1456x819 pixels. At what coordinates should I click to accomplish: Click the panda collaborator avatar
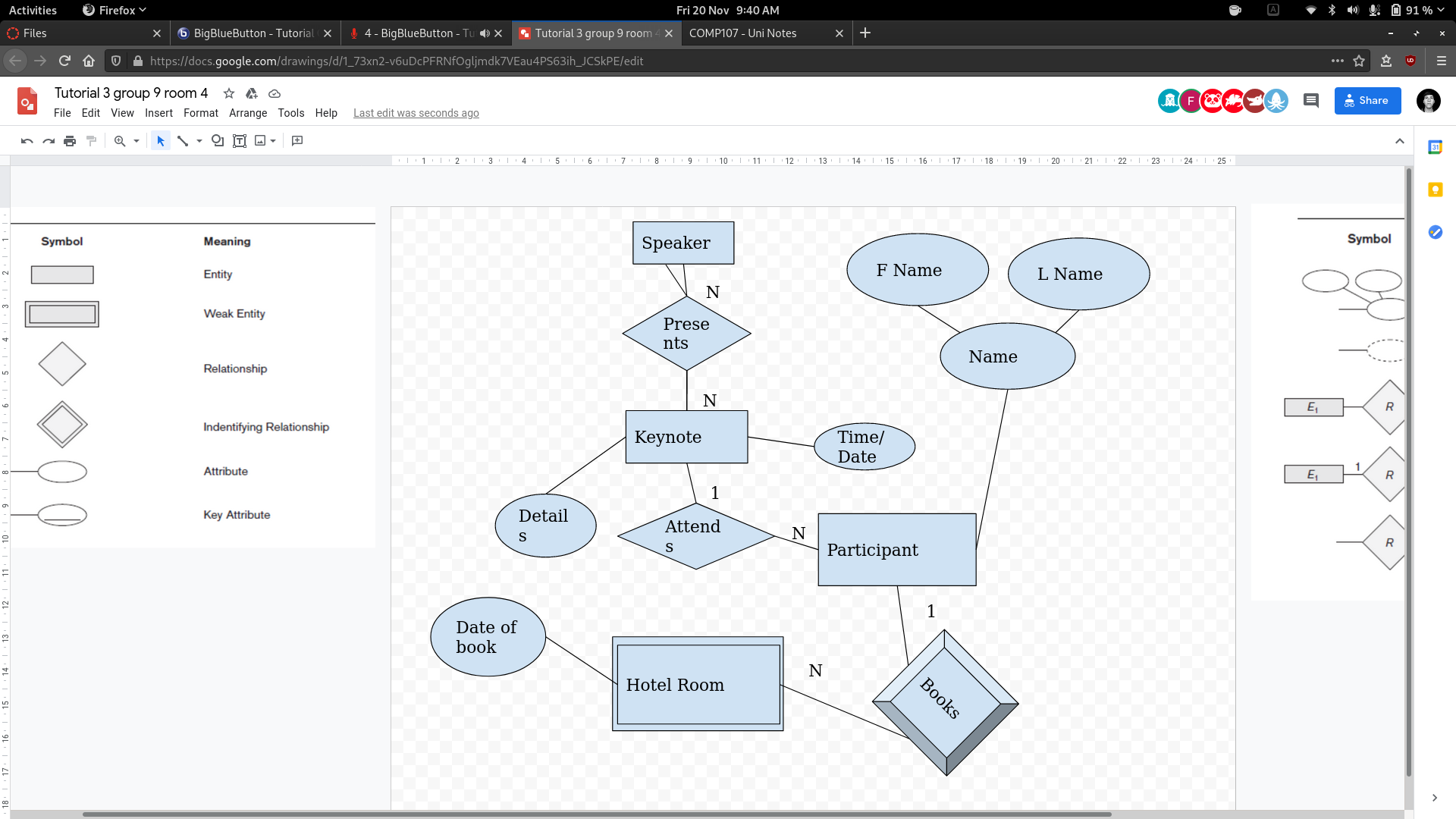pyautogui.click(x=1212, y=100)
